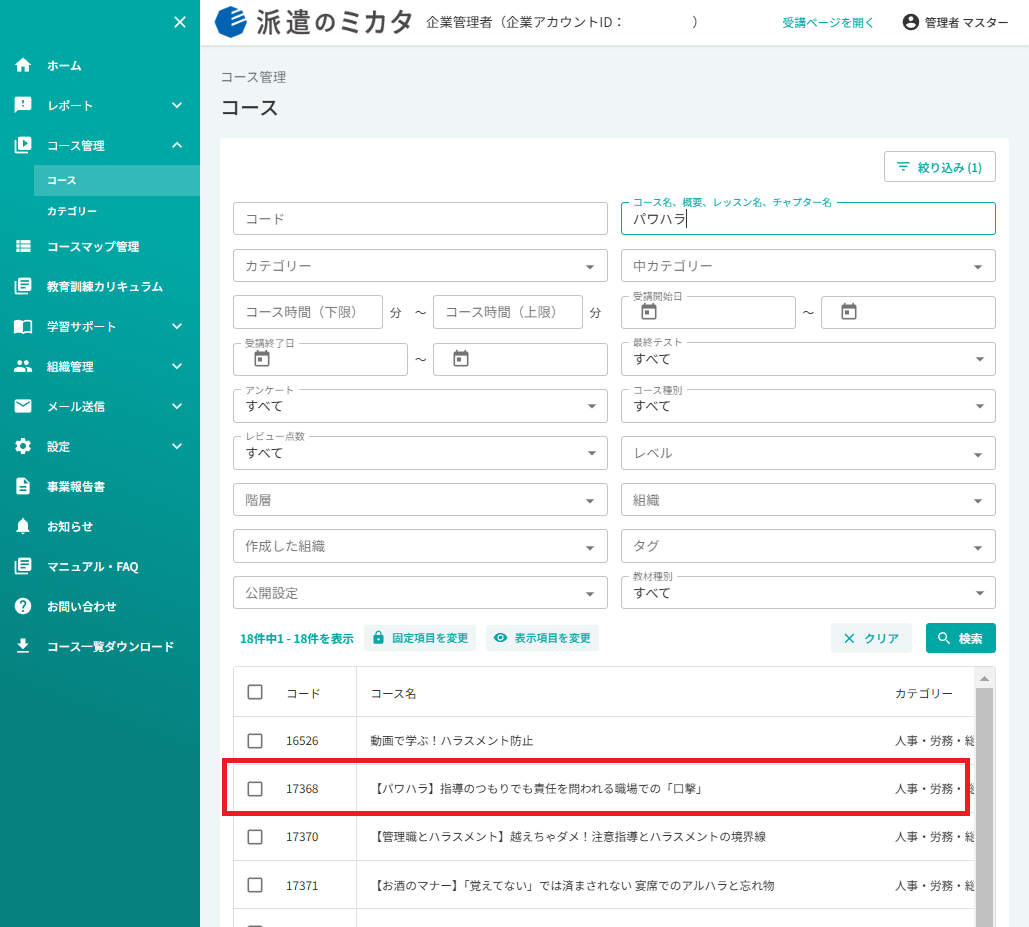1029x927 pixels.
Task: Click the コースマップ管理 list icon
Action: pos(23,247)
